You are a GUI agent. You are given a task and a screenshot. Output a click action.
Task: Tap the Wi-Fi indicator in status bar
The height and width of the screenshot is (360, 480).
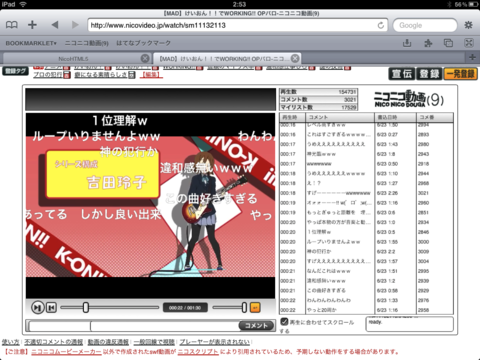23,4
